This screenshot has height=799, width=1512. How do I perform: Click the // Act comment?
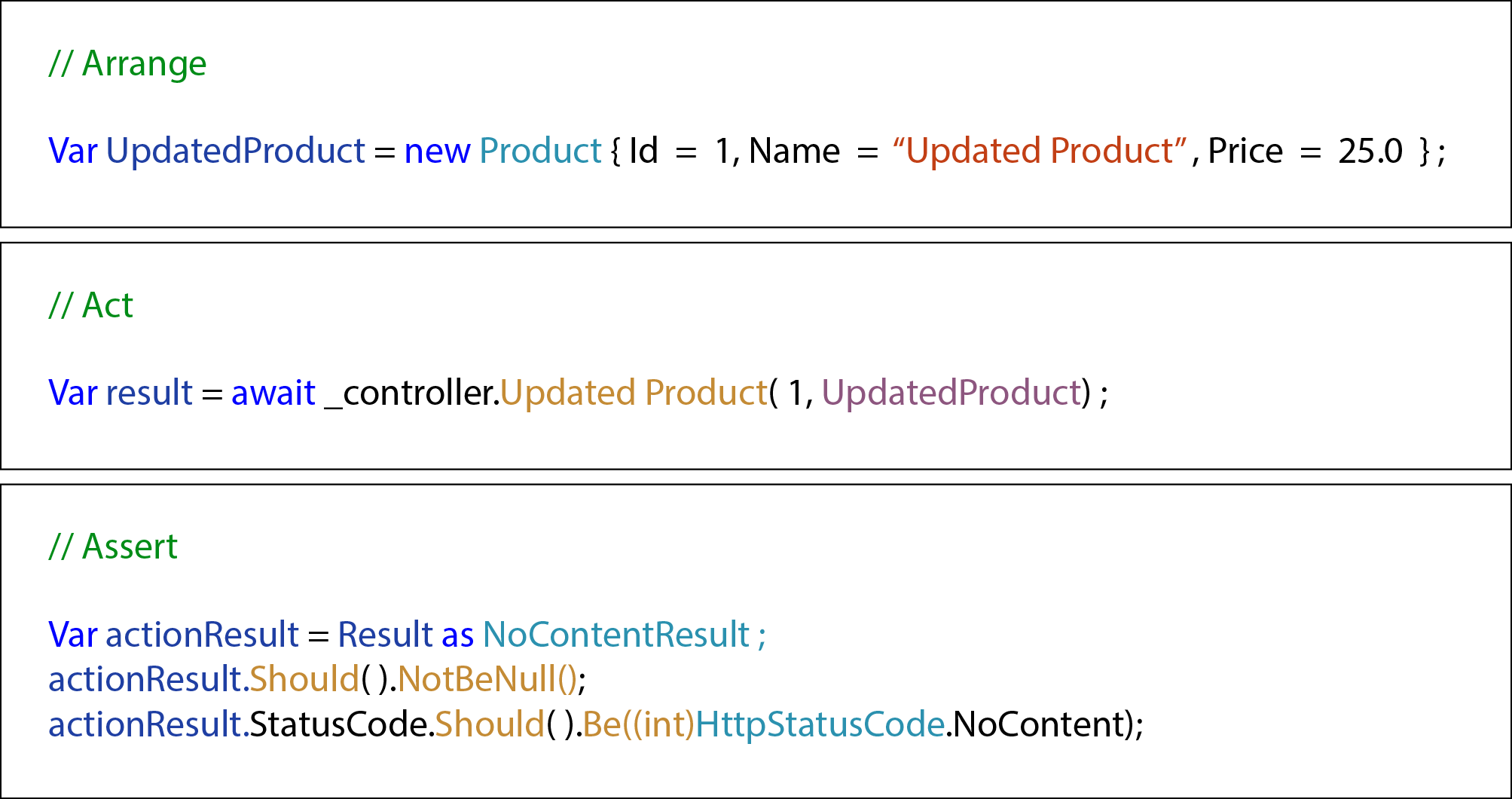click(90, 305)
